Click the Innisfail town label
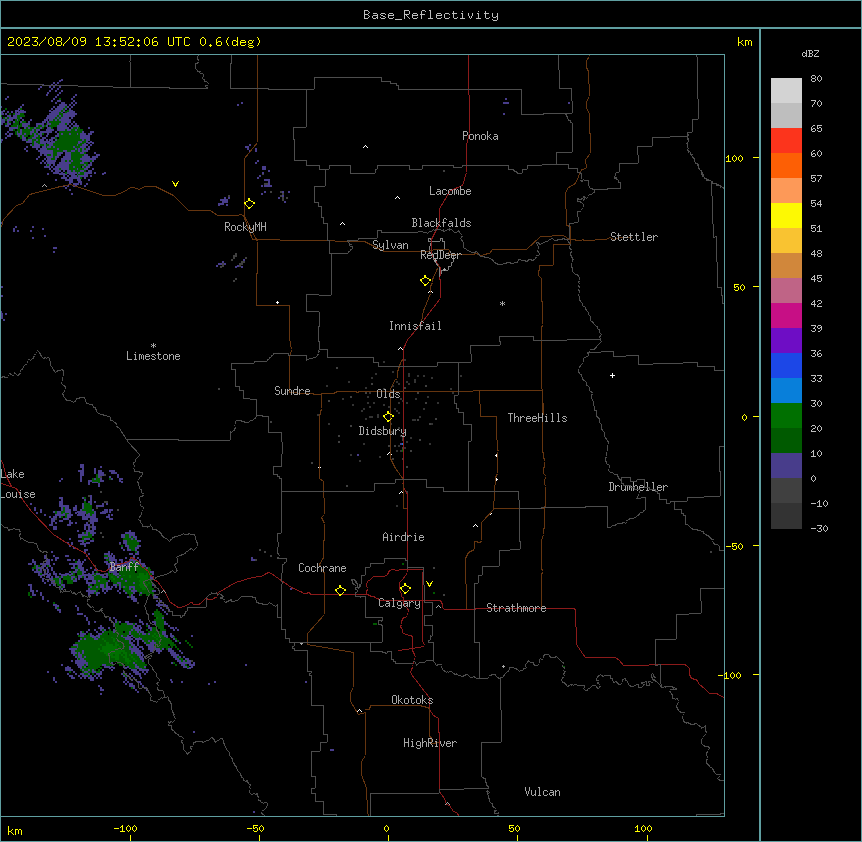862x842 pixels. point(415,326)
